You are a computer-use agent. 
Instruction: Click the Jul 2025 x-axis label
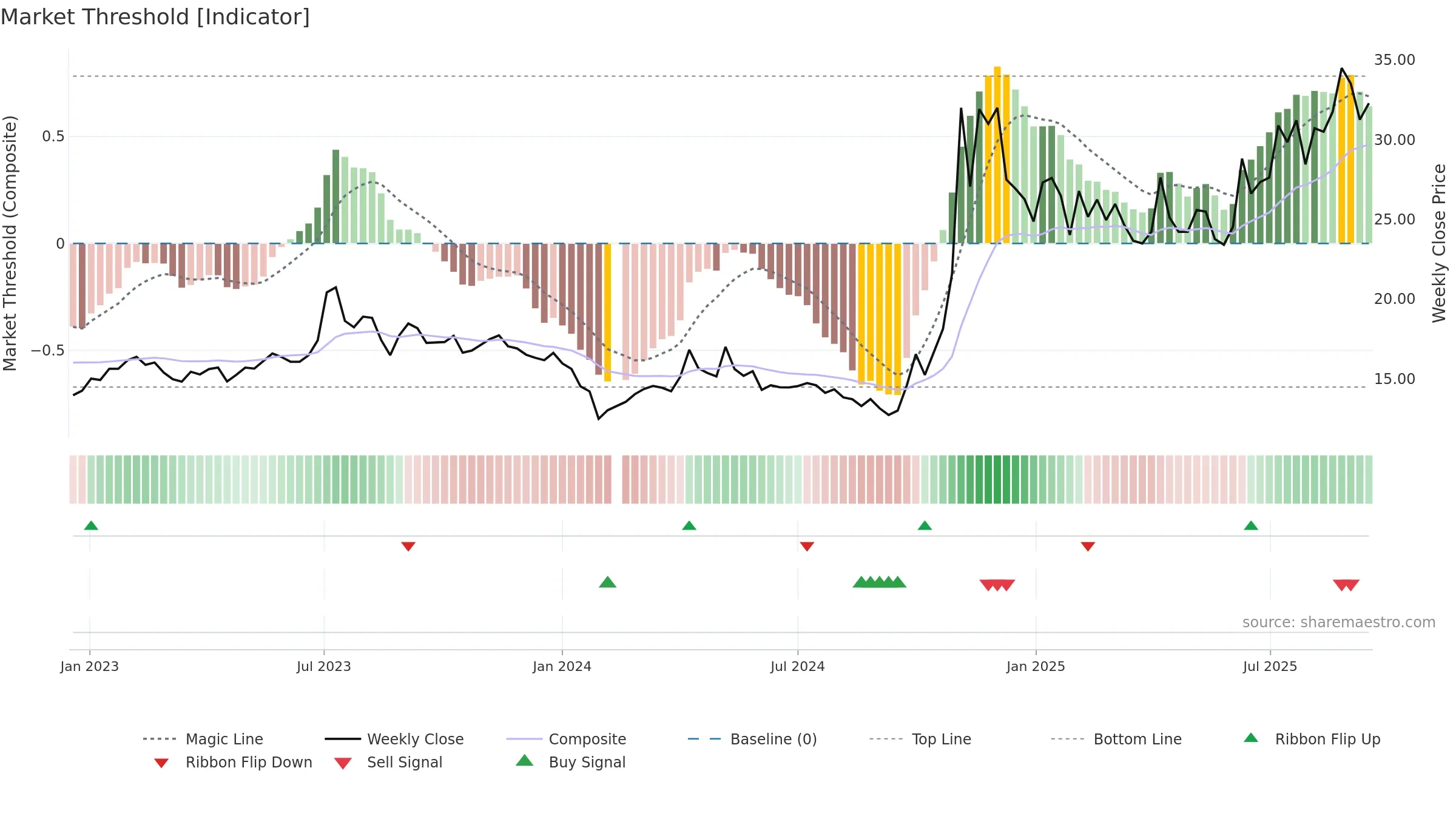(1270, 666)
